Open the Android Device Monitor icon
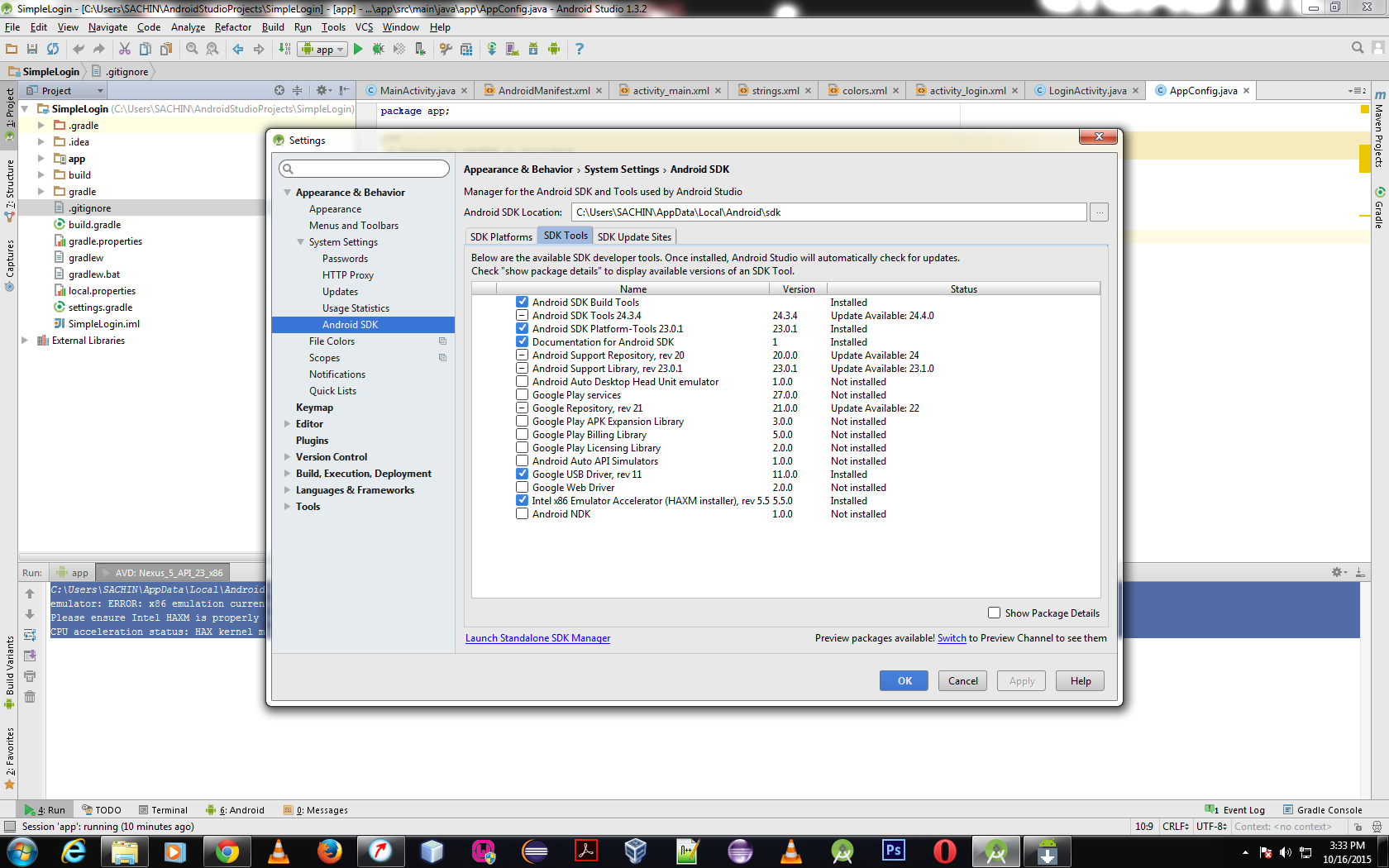Viewport: 1389px width, 868px height. pyautogui.click(x=554, y=49)
